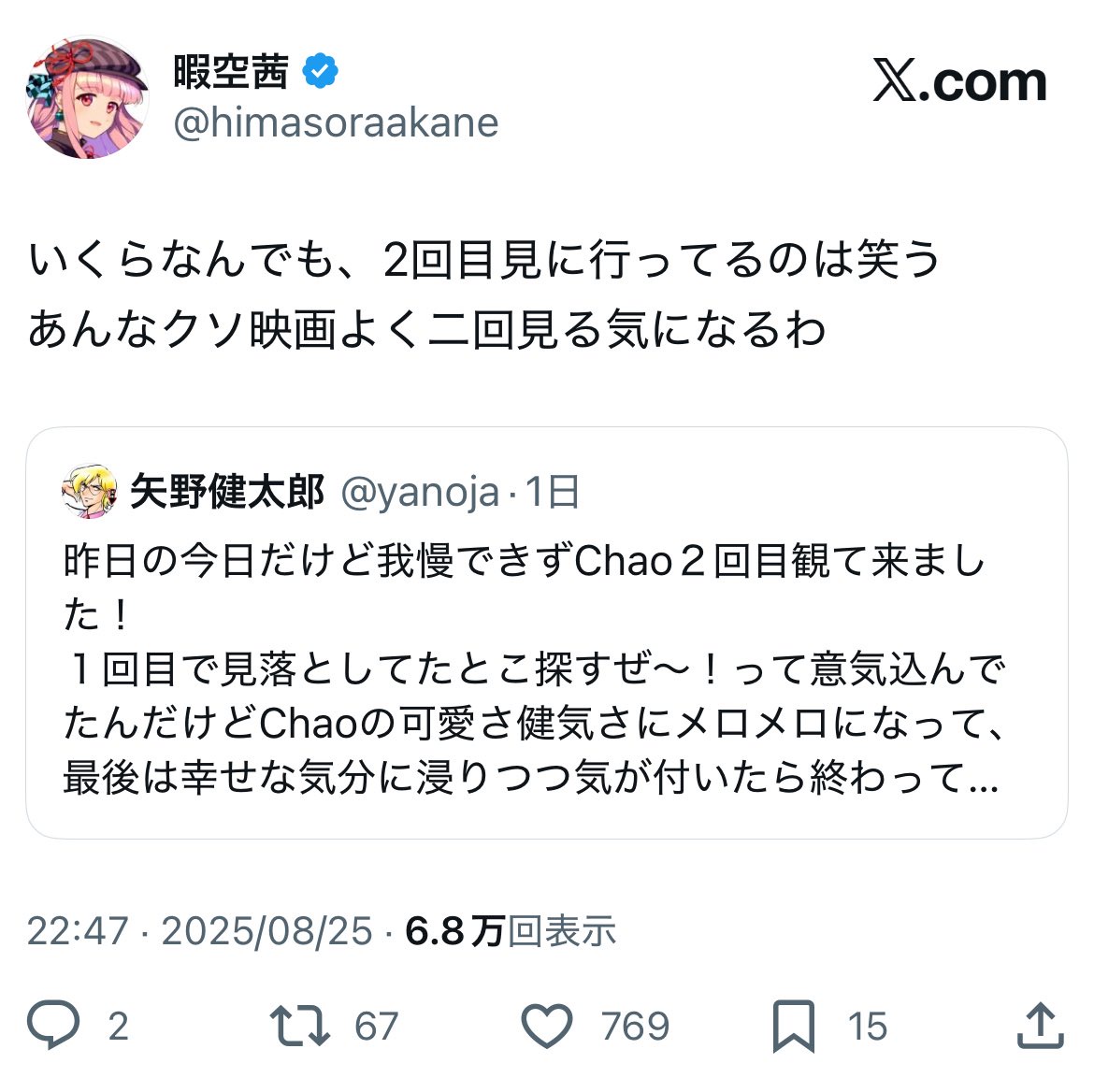View the 6.8万回表示 view count details
This screenshot has width=1094, height=1092.
[511, 931]
